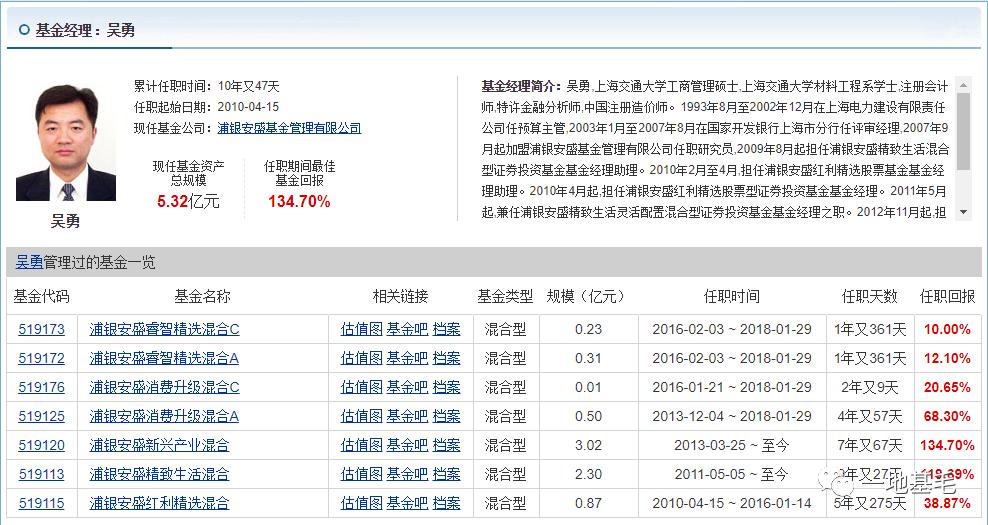Open 浦银安盛红利精选混合 fund page
The height and width of the screenshot is (525, 988).
click(159, 503)
